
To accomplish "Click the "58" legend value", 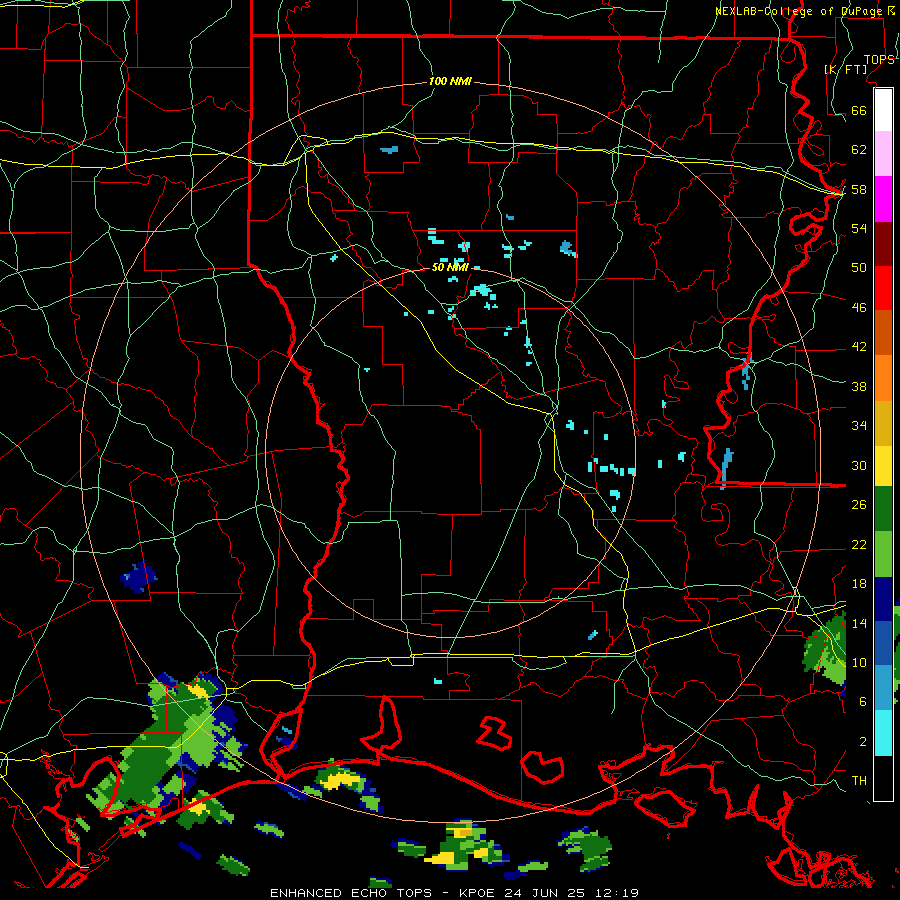I will (x=859, y=189).
